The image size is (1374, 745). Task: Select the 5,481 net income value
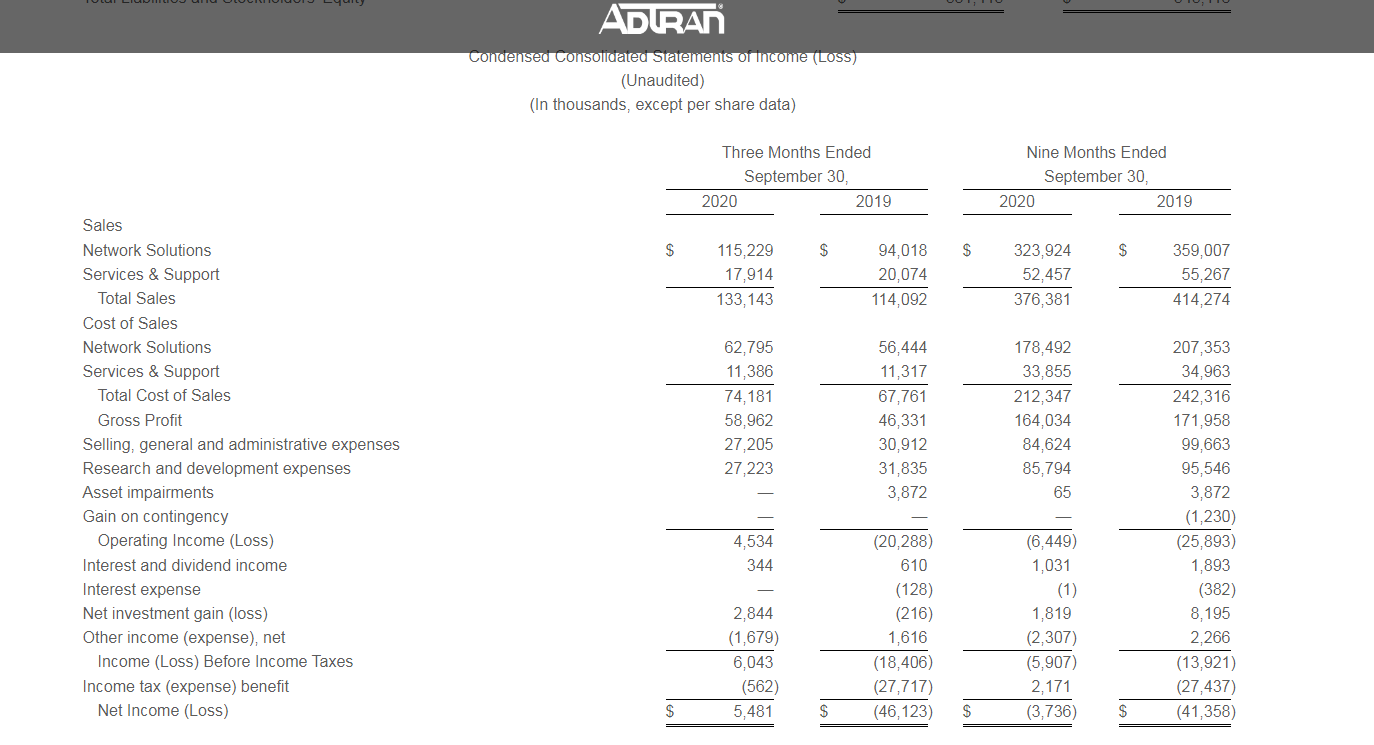point(752,711)
